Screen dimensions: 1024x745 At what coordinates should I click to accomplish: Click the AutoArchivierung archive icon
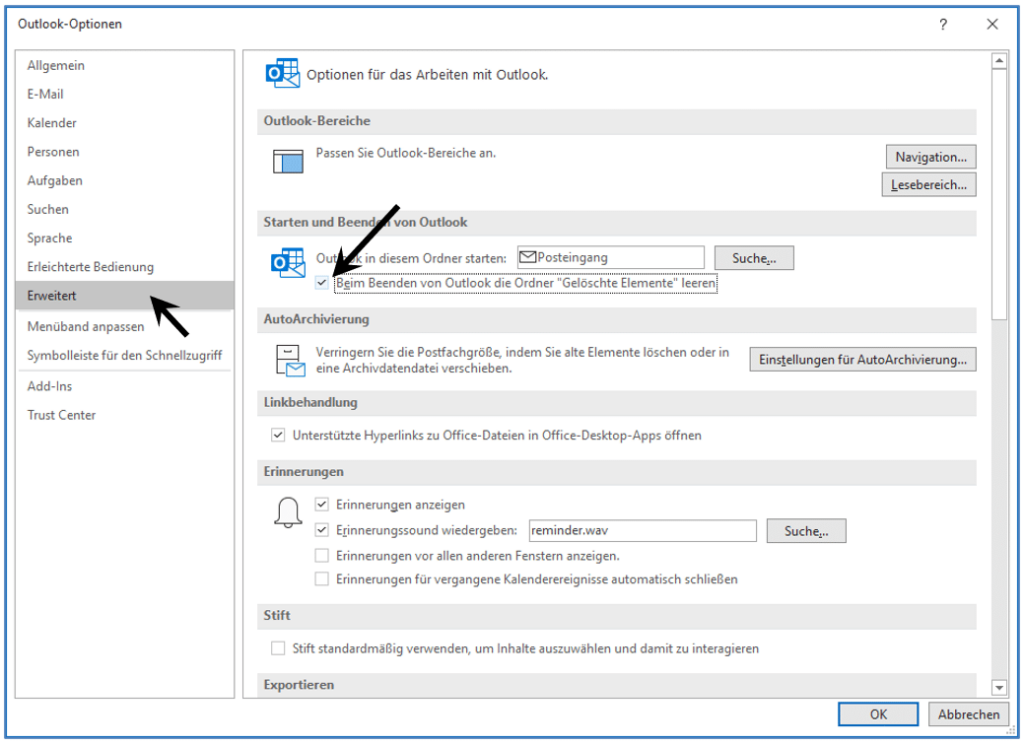(289, 360)
